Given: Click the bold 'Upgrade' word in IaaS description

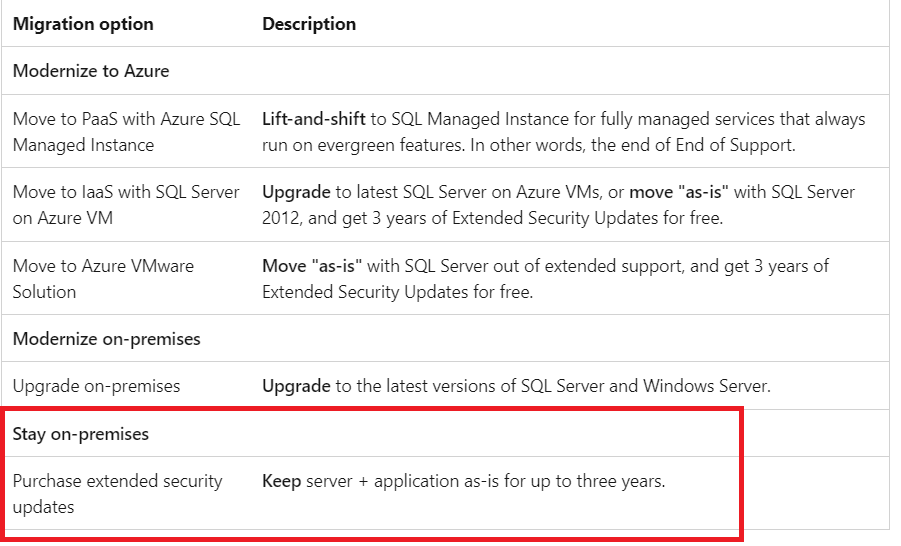Looking at the screenshot, I should pyautogui.click(x=296, y=192).
